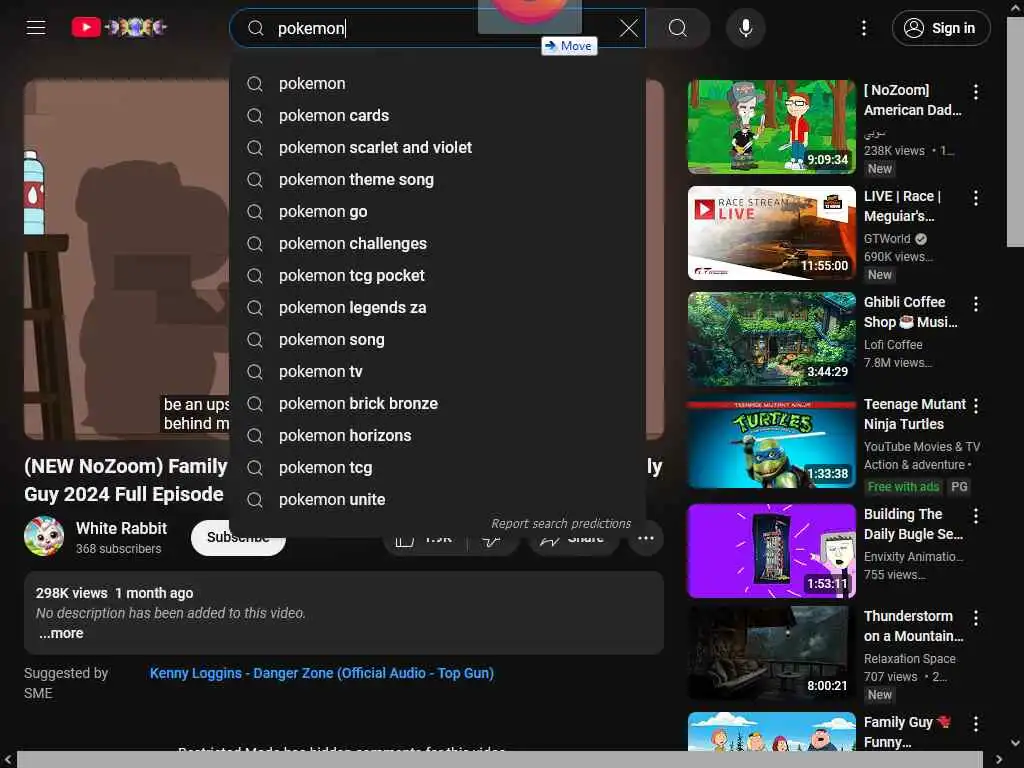Select suggestion "pokemon cards"
1024x768 pixels.
pyautogui.click(x=437, y=116)
